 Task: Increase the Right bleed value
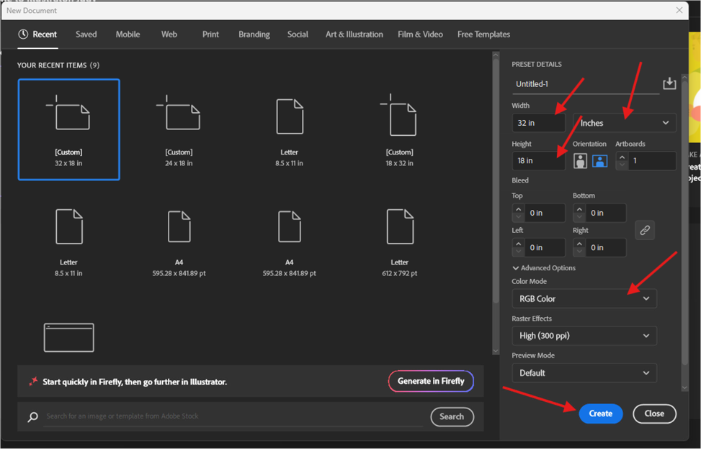point(579,244)
